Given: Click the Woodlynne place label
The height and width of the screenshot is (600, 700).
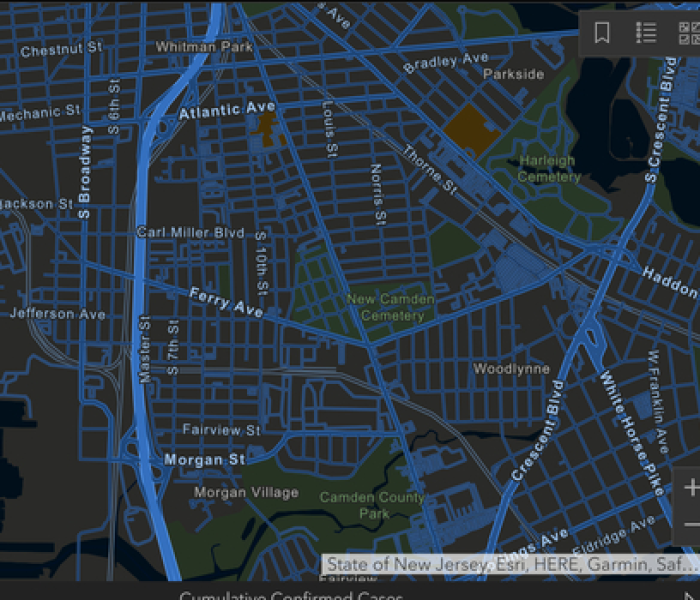Looking at the screenshot, I should (x=511, y=369).
